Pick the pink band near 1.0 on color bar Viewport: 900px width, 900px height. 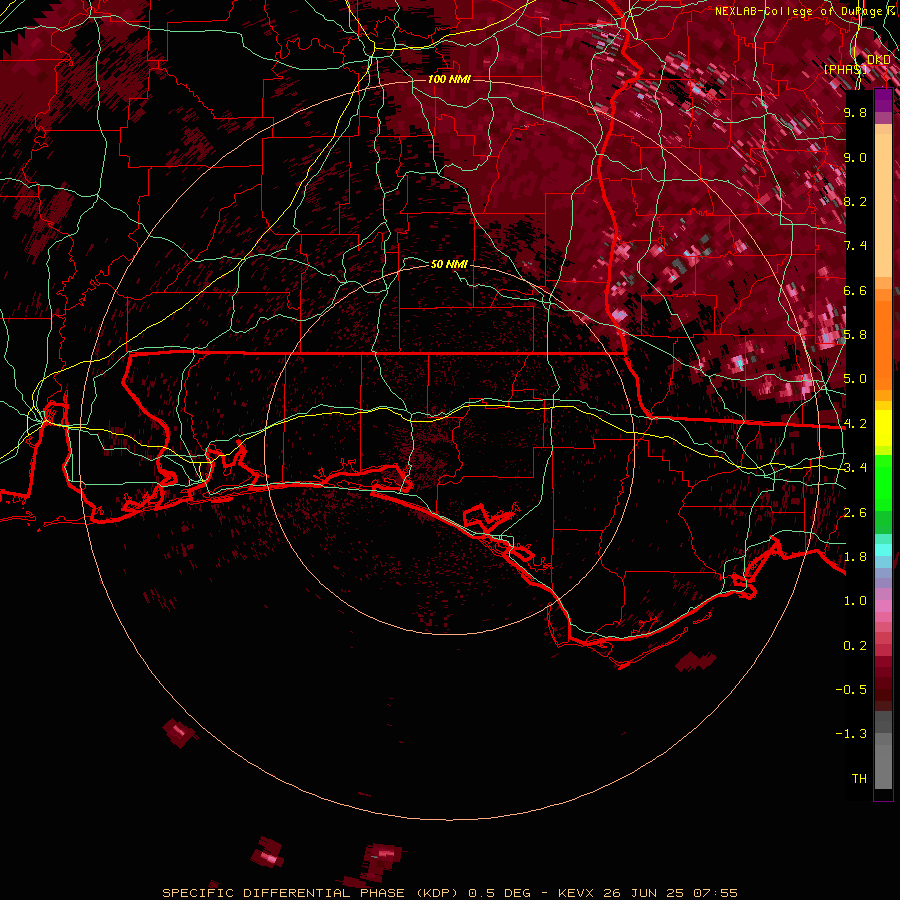coord(883,605)
